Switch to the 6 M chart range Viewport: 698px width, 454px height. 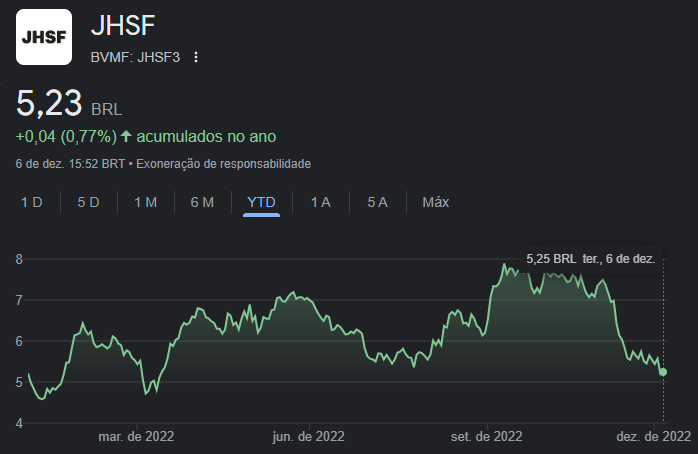[202, 202]
